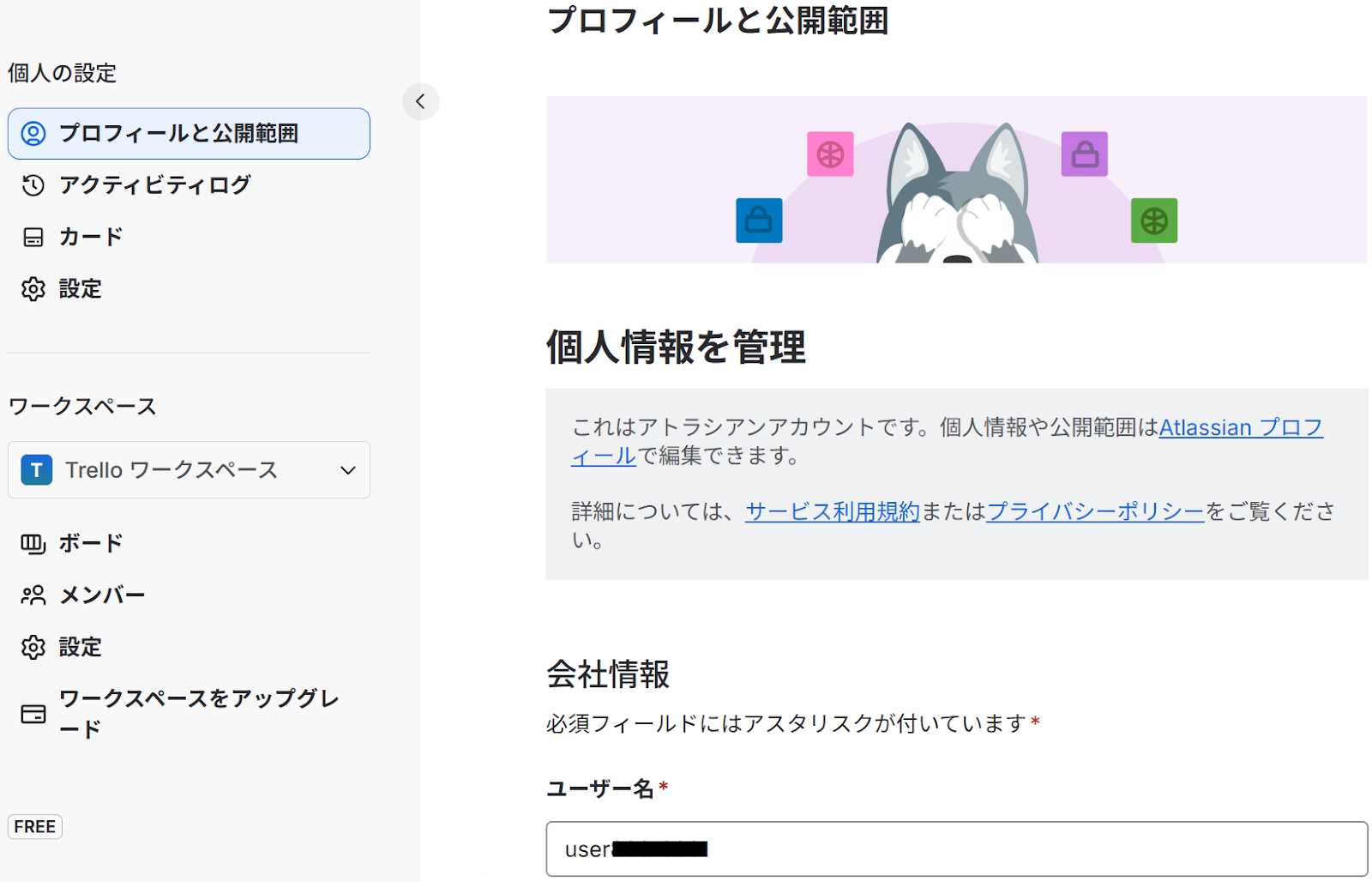Screen dimensions: 1372x882
Task: Open the workspace selector chevron arrow
Action: [x=347, y=470]
